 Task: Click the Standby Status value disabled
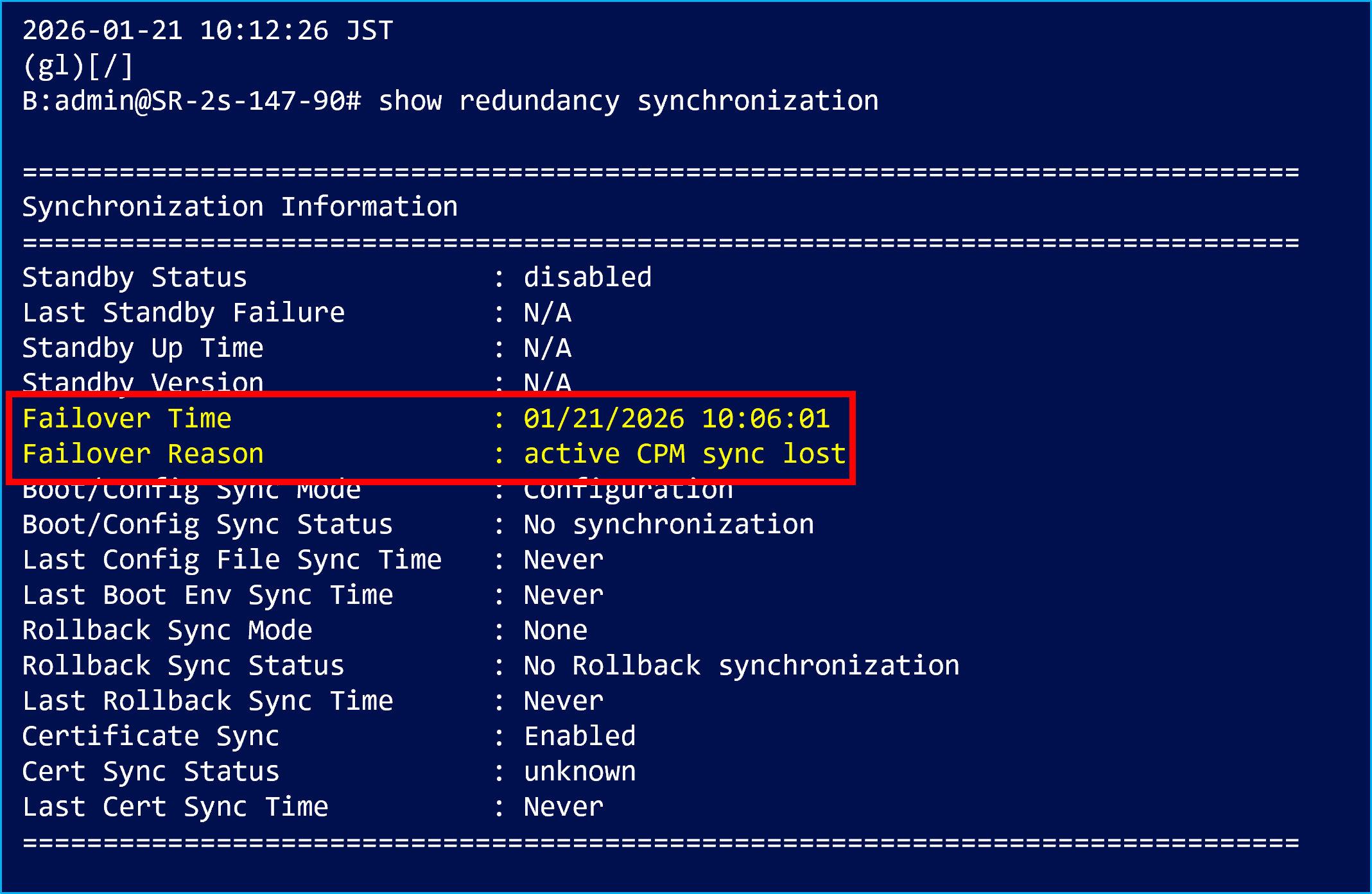pos(587,278)
